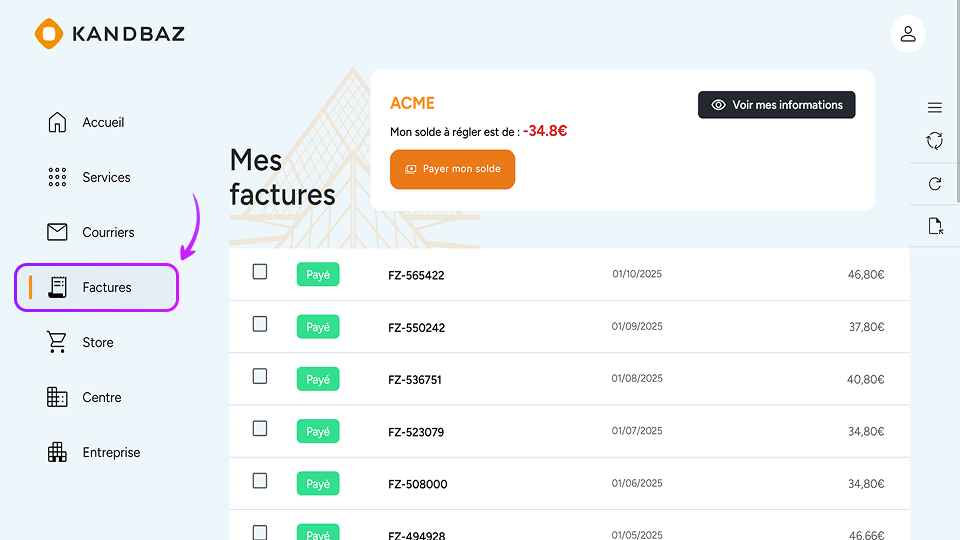Select the checkbox for invoice FZ-550242

[260, 324]
